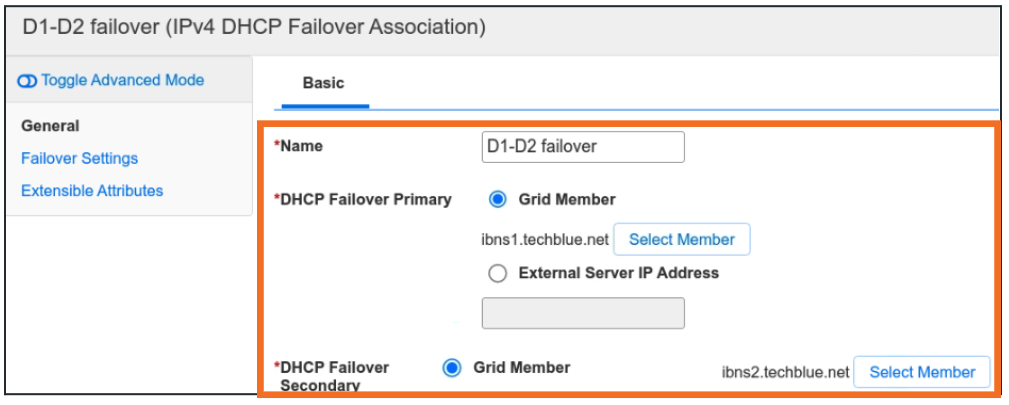Click the DHCP Failover Secondary label
Screen dimensions: 1009x405
pos(337,376)
